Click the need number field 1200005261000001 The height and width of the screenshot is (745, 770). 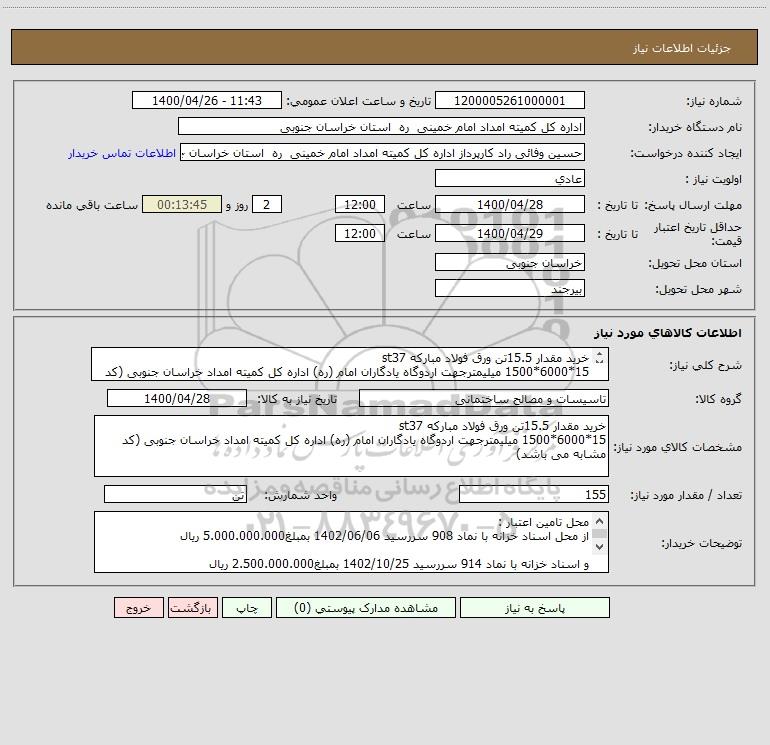[510, 101]
